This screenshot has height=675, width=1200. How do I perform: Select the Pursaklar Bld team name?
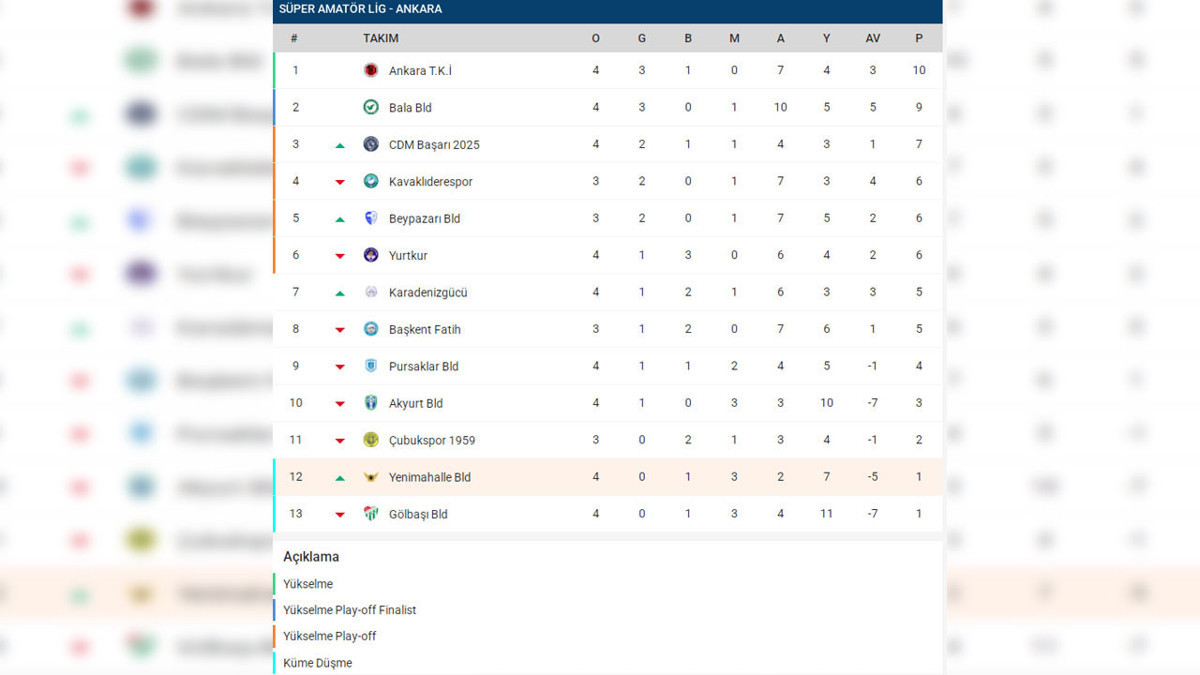(x=424, y=366)
